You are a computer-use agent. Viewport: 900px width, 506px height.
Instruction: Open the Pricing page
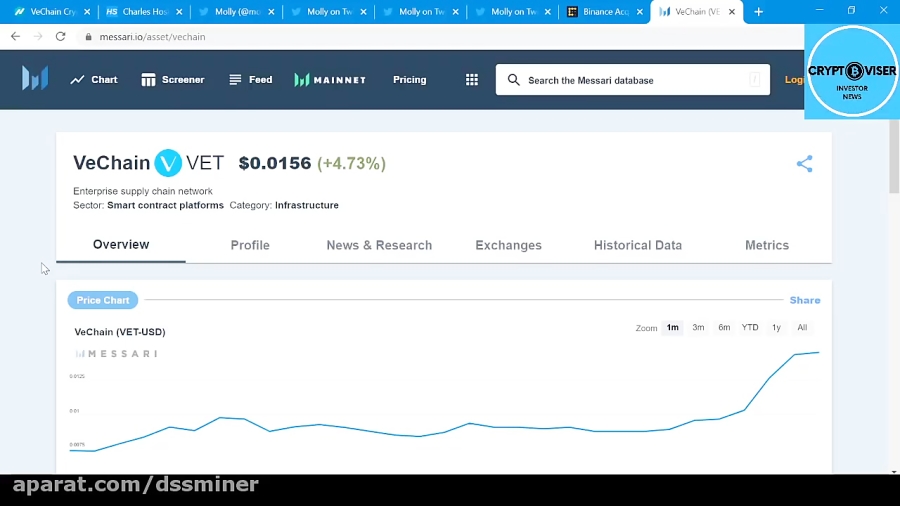tap(409, 80)
